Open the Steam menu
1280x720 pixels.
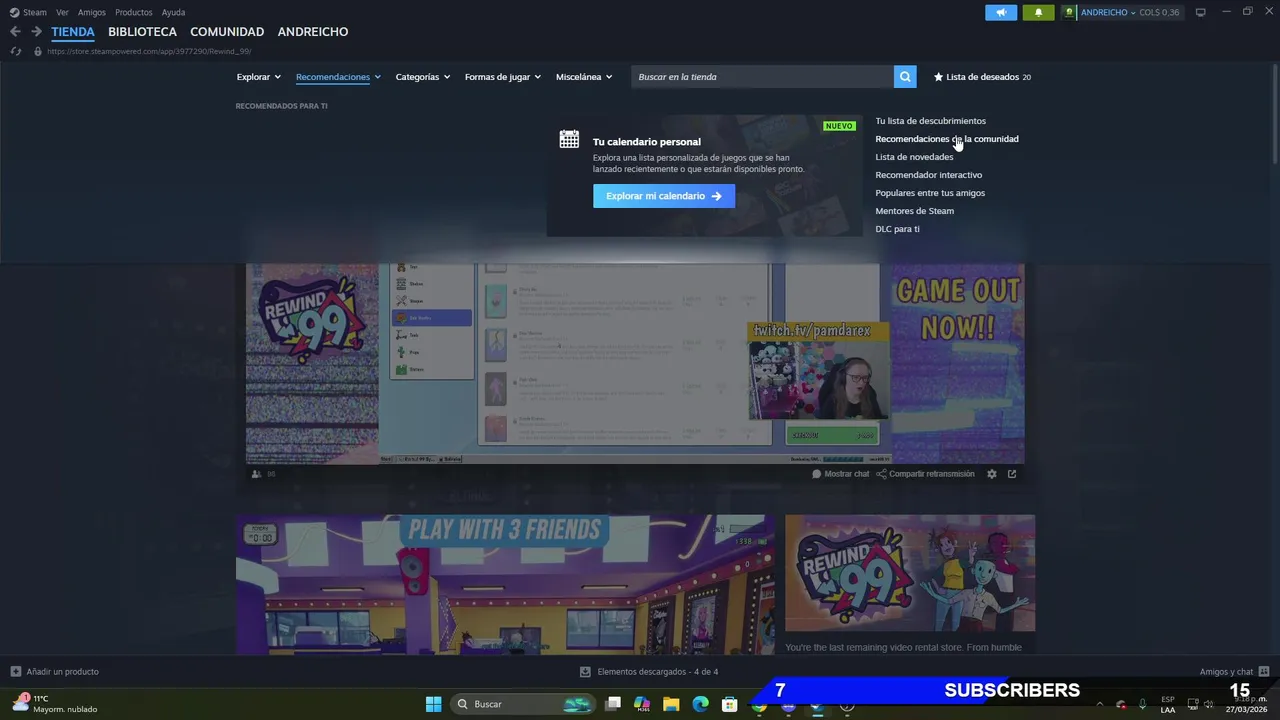35,12
